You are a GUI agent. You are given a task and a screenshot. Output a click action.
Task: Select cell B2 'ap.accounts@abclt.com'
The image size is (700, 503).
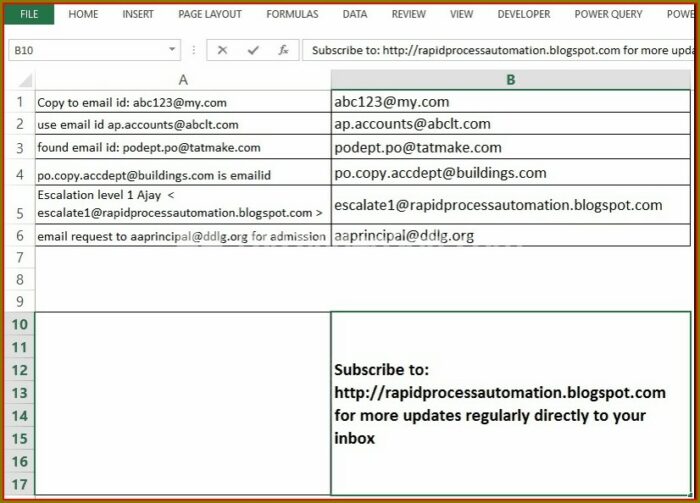click(511, 124)
